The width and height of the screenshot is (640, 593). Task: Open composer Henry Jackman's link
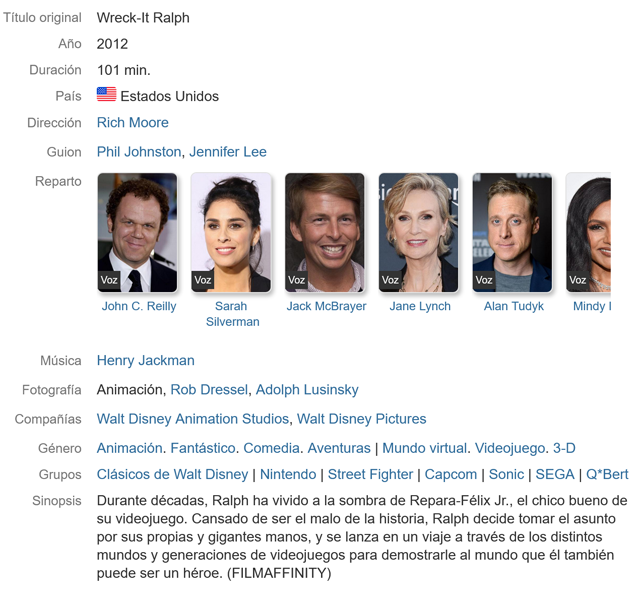[146, 360]
